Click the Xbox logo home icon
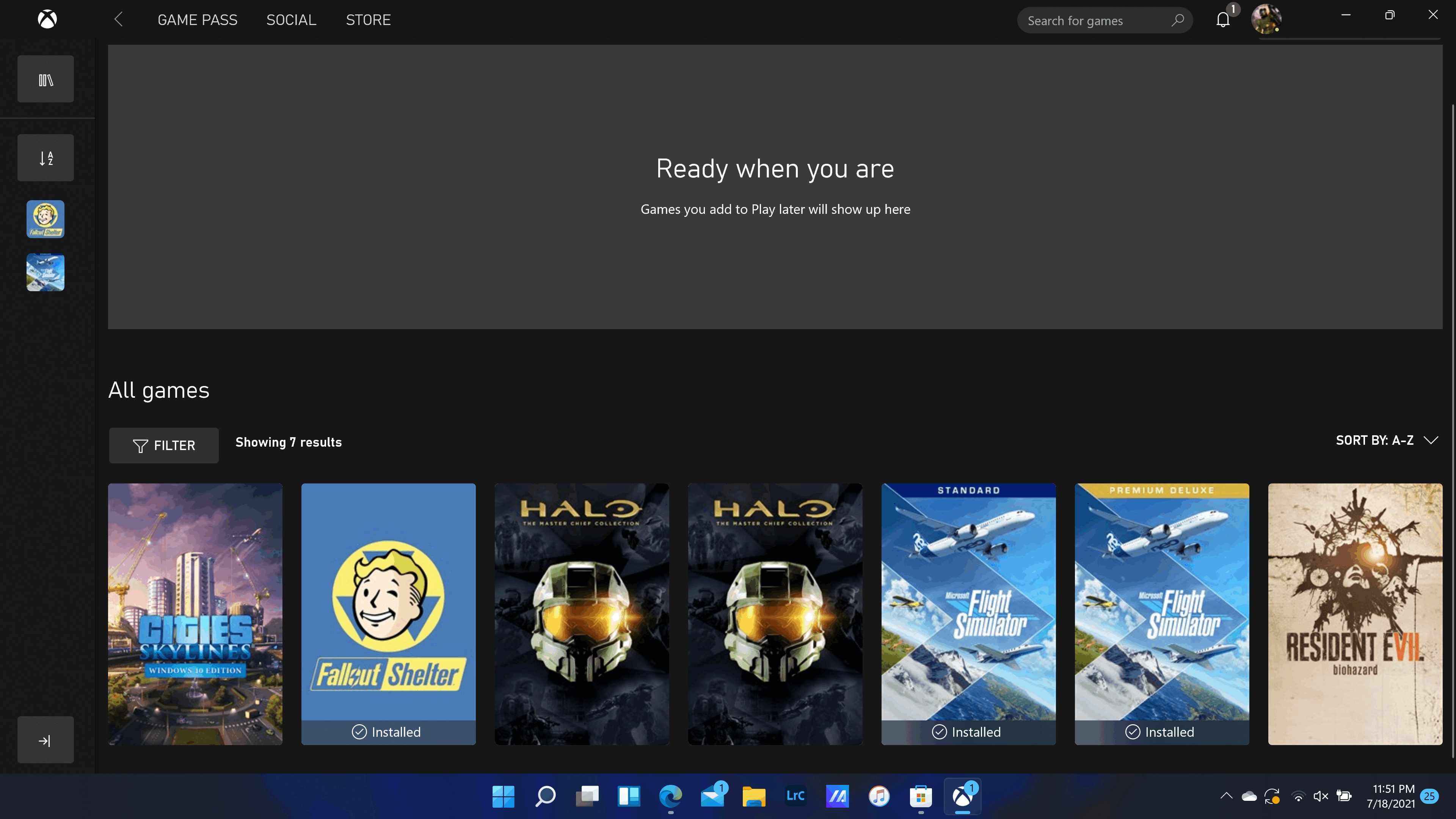This screenshot has height=819, width=1456. (47, 20)
